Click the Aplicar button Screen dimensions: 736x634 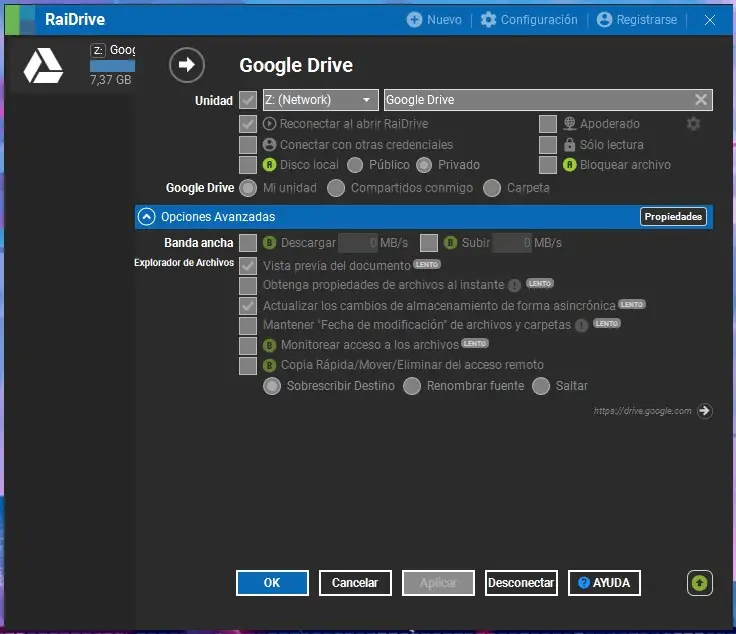[x=438, y=583]
